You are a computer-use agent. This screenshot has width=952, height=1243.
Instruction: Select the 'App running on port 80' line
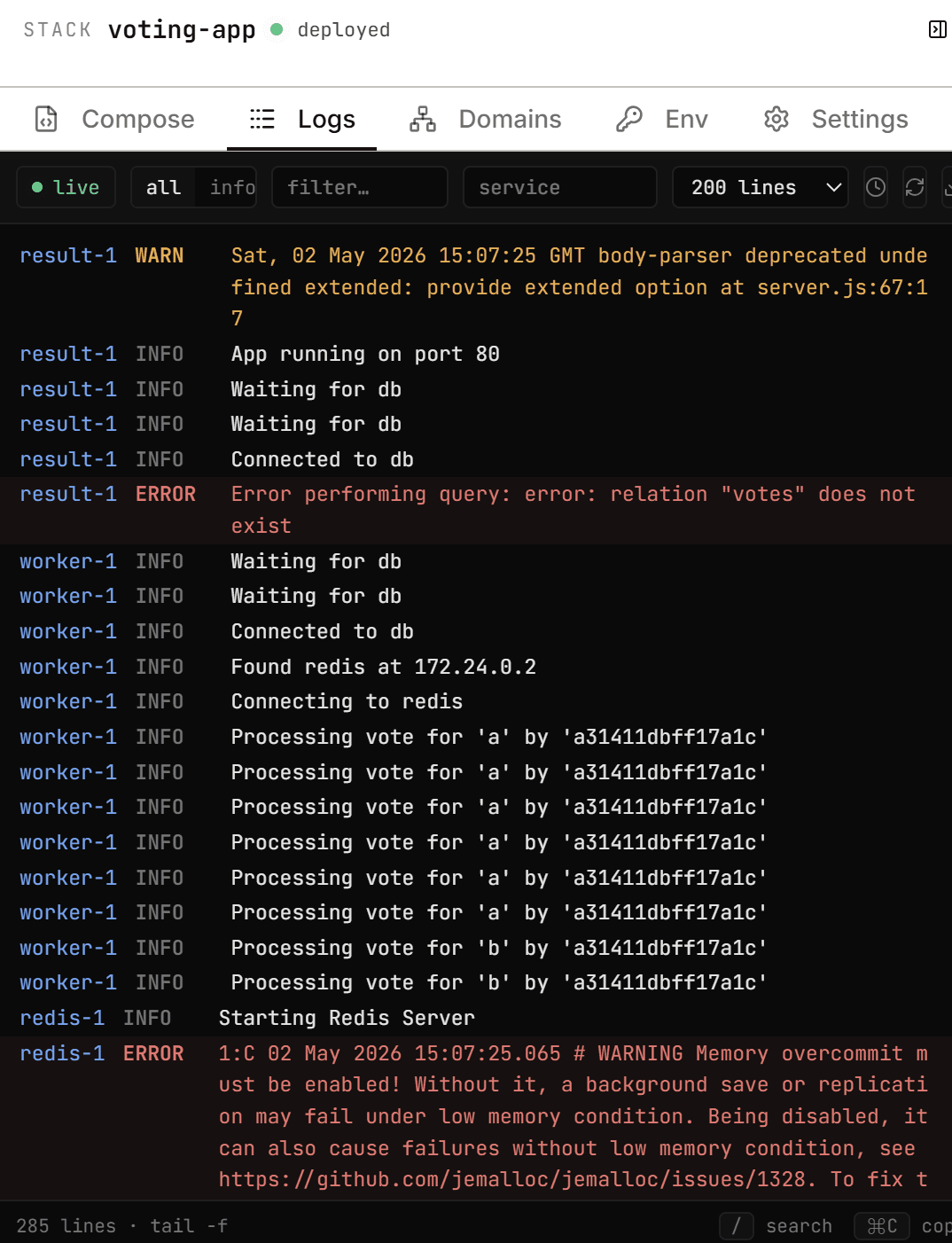click(476, 354)
